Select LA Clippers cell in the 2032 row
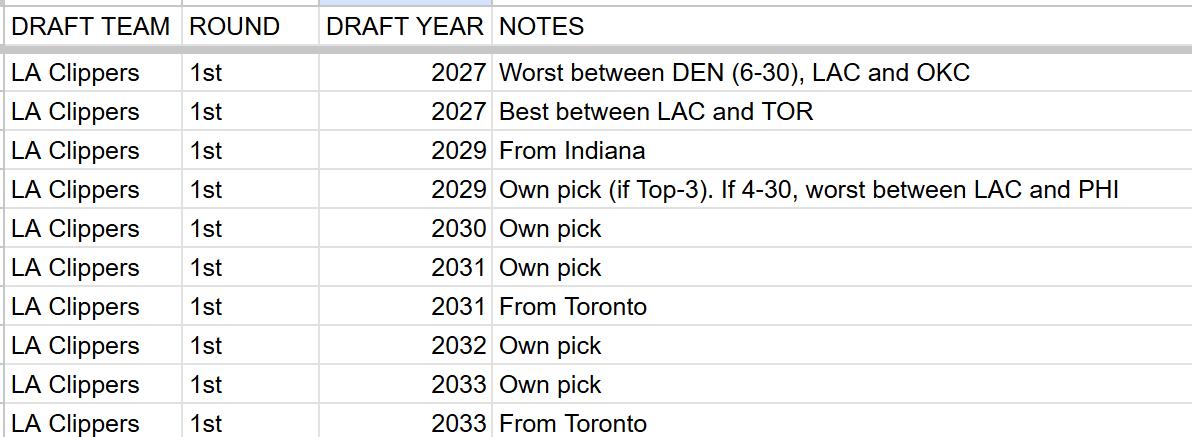Image resolution: width=1192 pixels, height=437 pixels. tap(93, 346)
